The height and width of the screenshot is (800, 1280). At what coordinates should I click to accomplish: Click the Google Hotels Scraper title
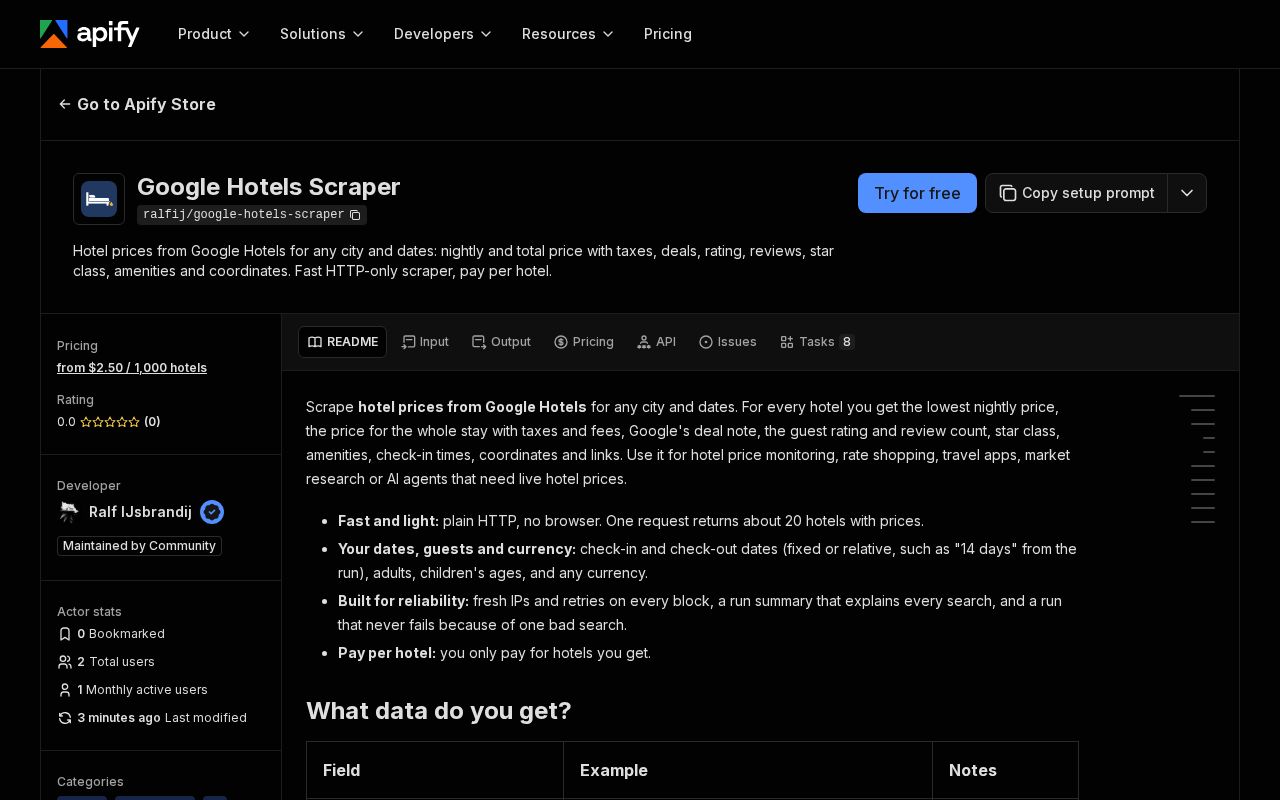[x=268, y=187]
